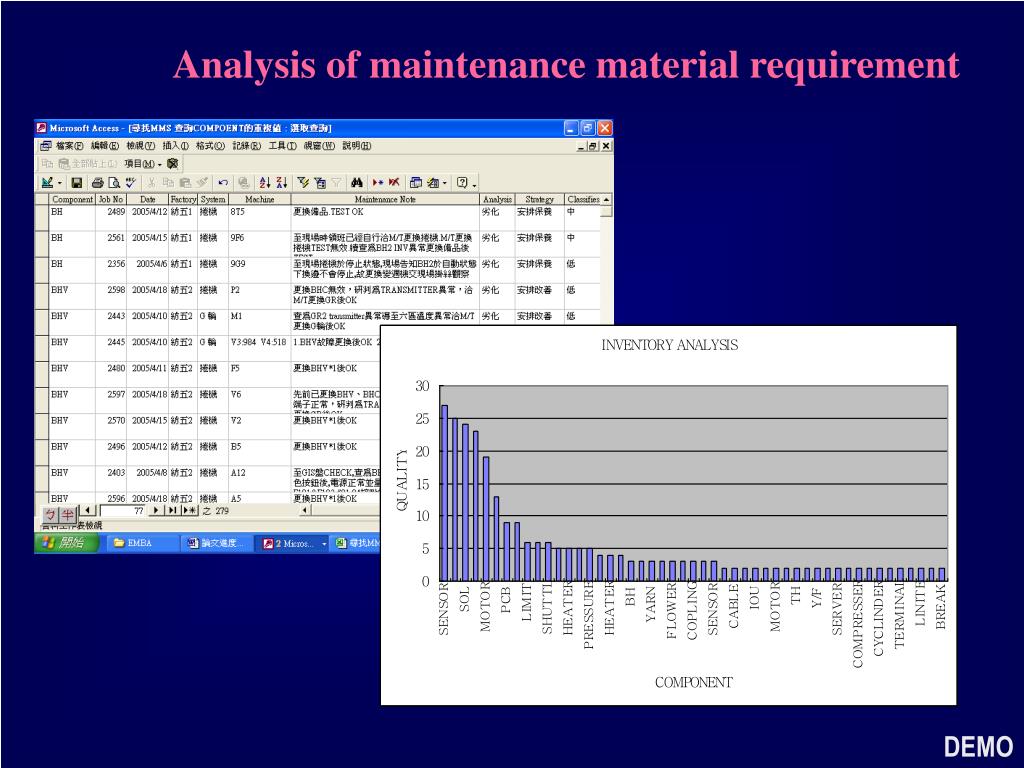Click the Format Painter brush icon
The image size is (1024, 768).
pyautogui.click(x=202, y=183)
